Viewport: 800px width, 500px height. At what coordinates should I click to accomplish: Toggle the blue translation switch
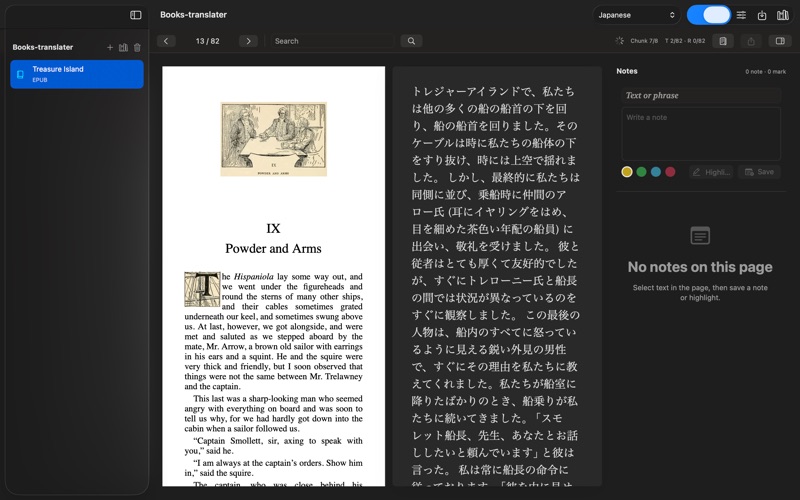(709, 15)
